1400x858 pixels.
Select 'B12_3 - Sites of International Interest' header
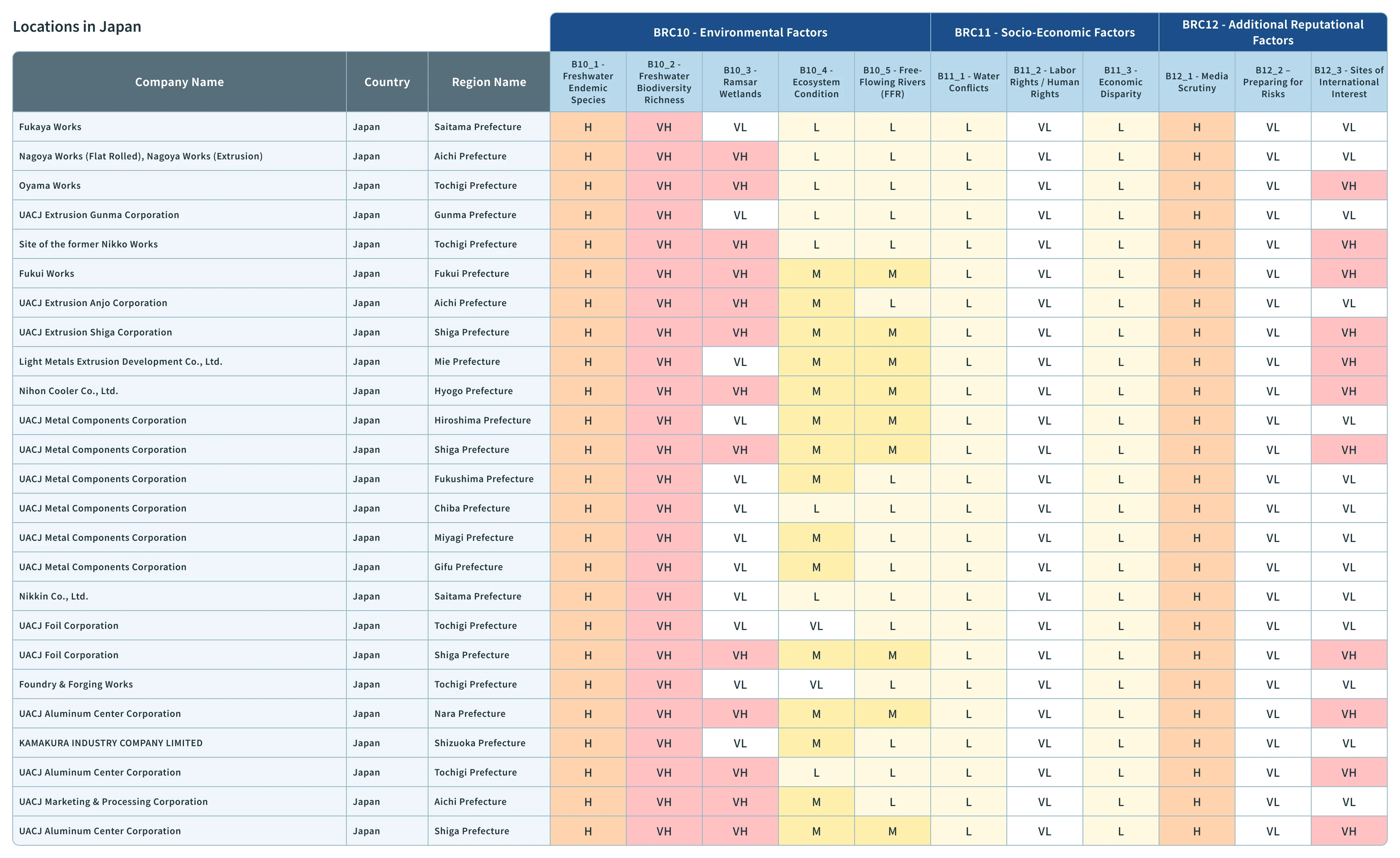coord(1349,82)
